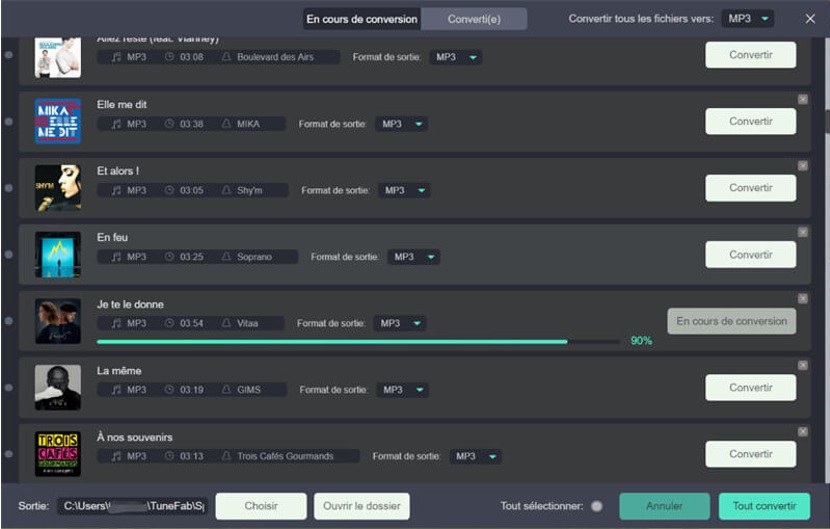
Task: Close the converter window with X
Action: (810, 19)
